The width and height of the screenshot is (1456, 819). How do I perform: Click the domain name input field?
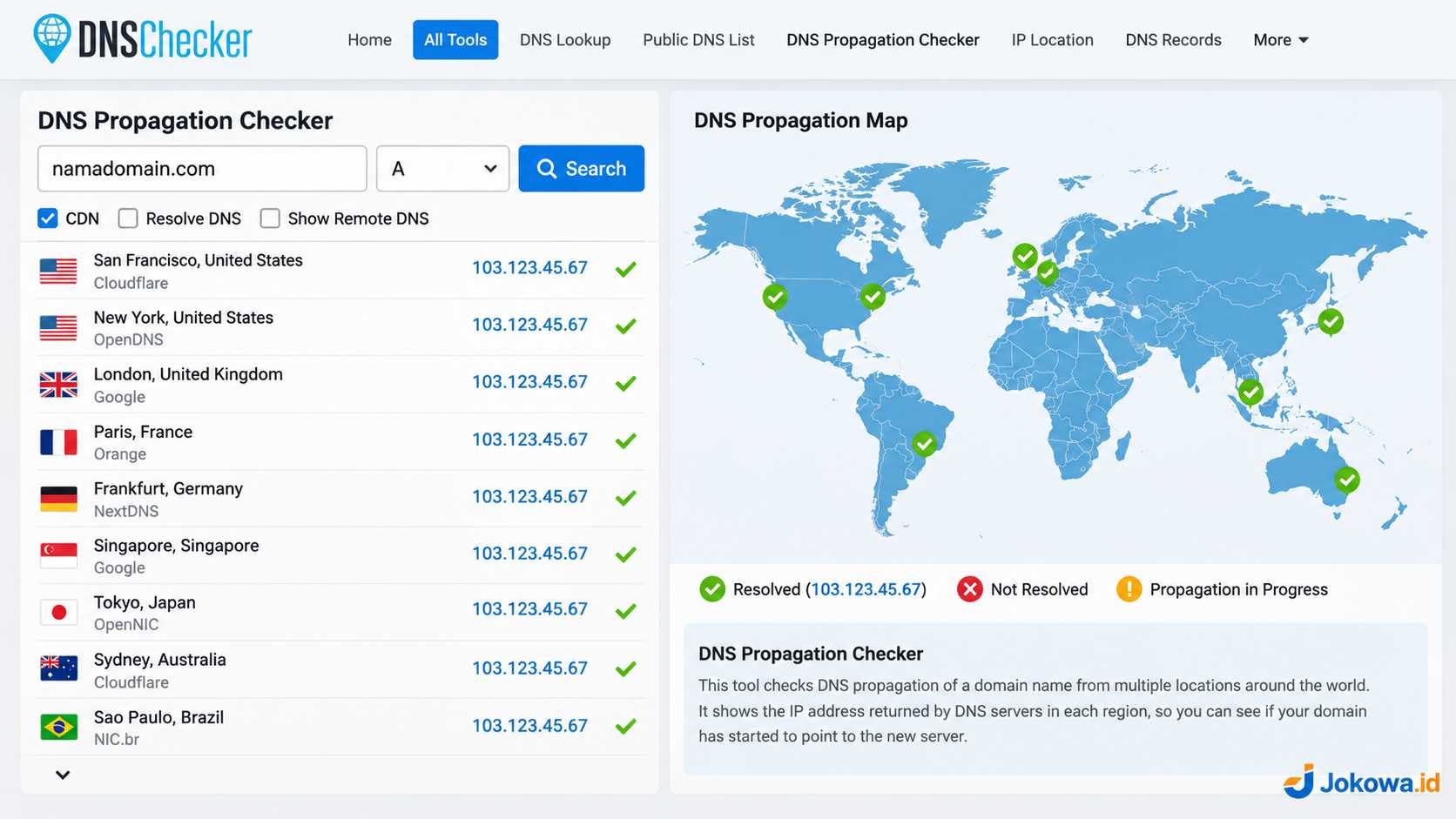click(x=202, y=169)
